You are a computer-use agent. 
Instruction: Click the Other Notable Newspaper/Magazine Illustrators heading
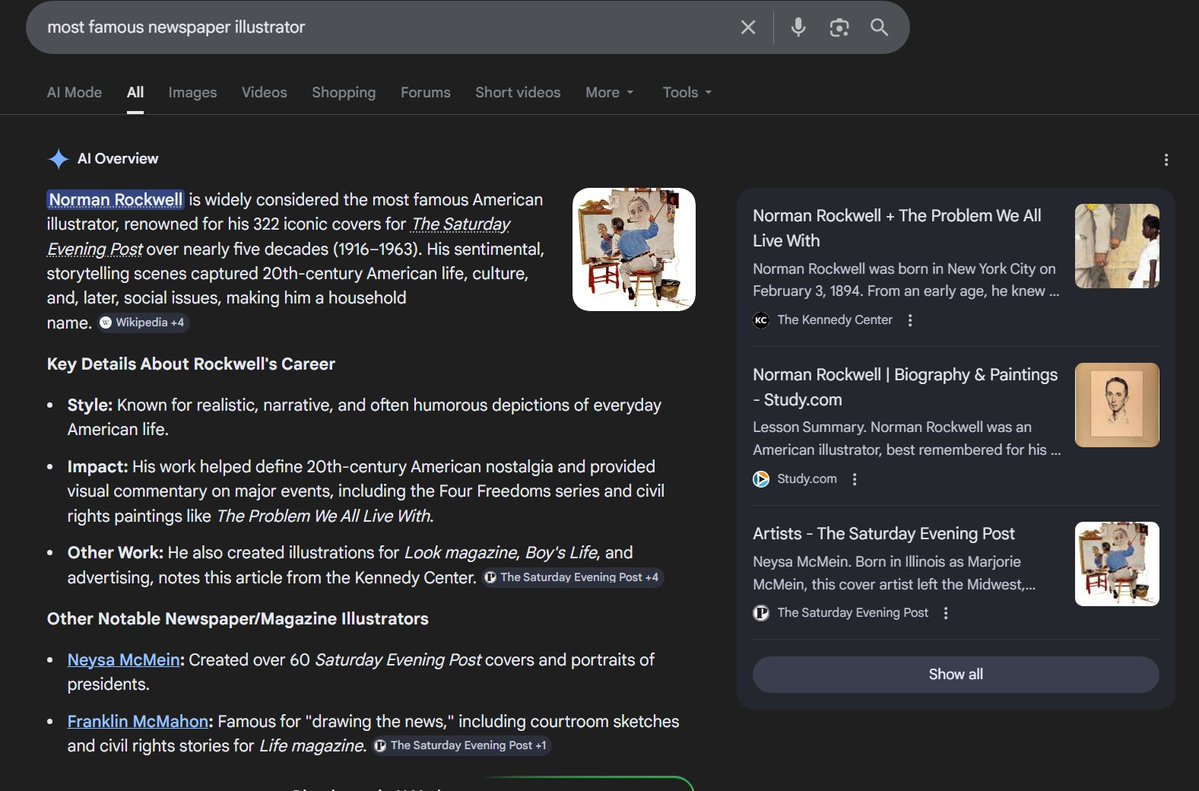click(x=238, y=619)
